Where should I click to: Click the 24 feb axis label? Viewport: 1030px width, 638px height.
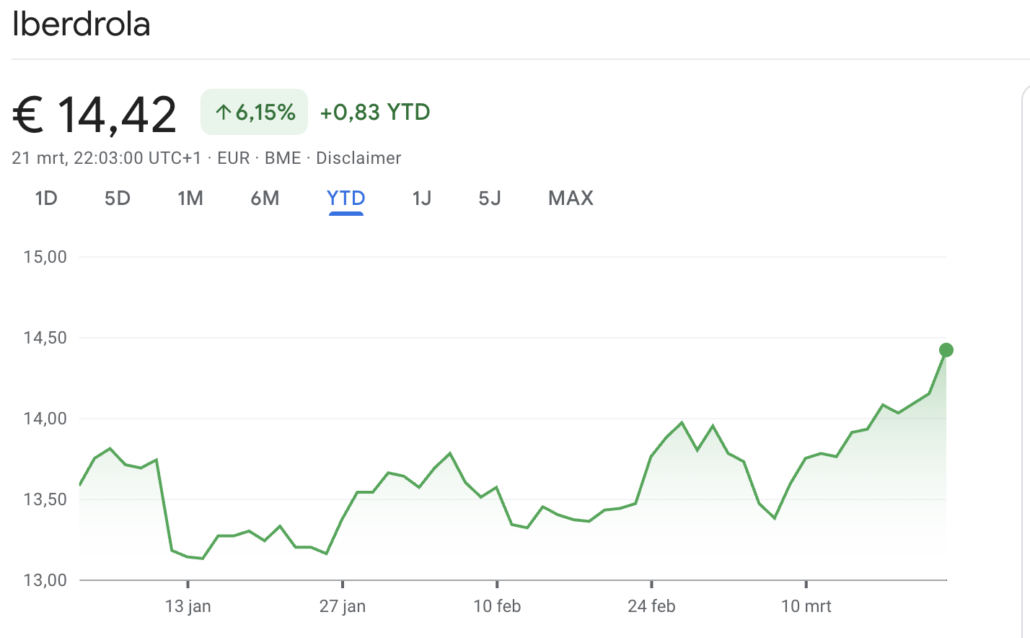click(651, 606)
